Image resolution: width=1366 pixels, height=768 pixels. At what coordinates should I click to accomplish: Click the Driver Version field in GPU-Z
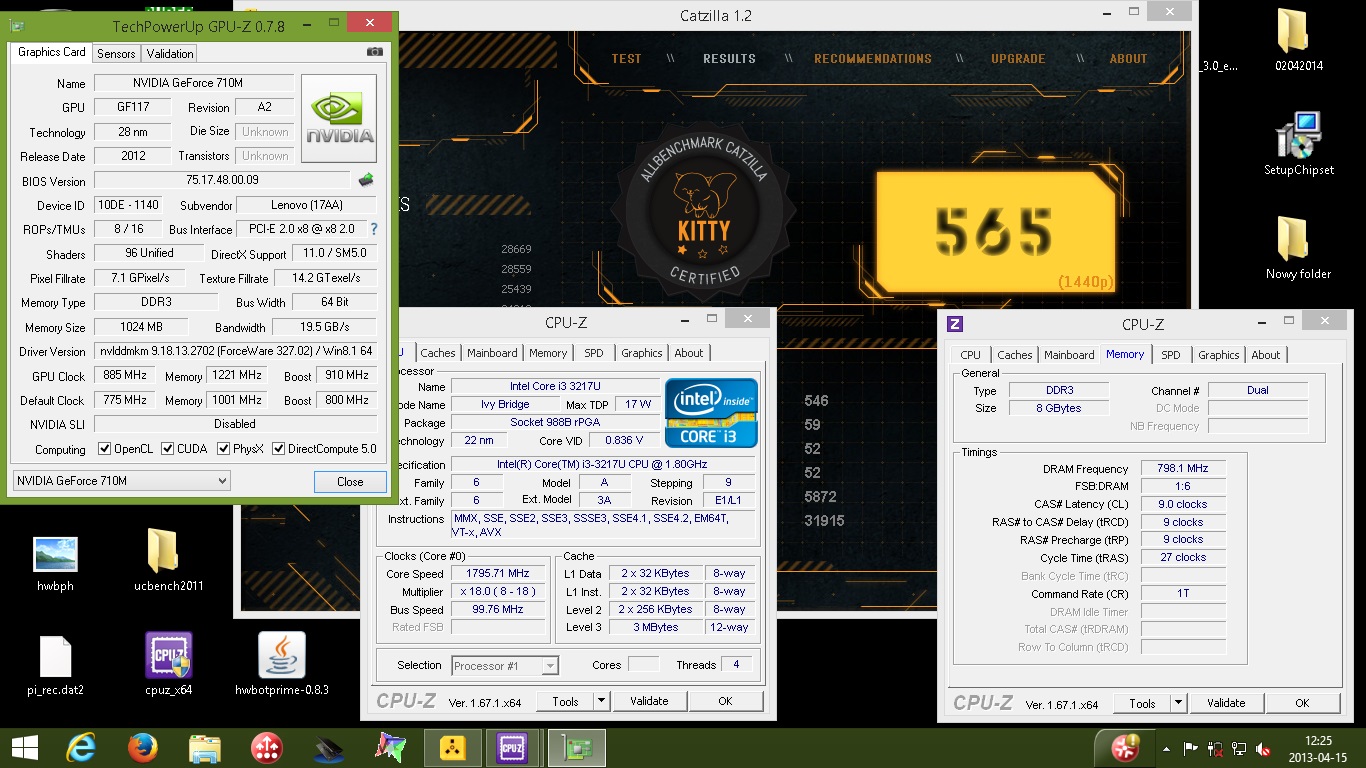236,351
